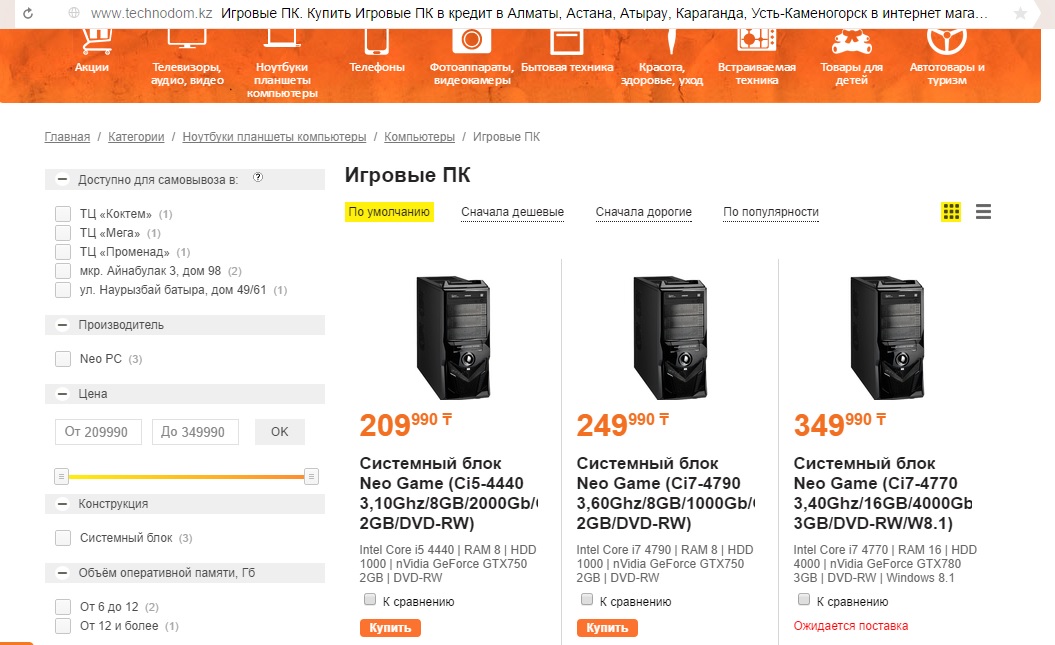Image resolution: width=1055 pixels, height=645 pixels.
Task: Click the minimum price input field
Action: click(98, 432)
